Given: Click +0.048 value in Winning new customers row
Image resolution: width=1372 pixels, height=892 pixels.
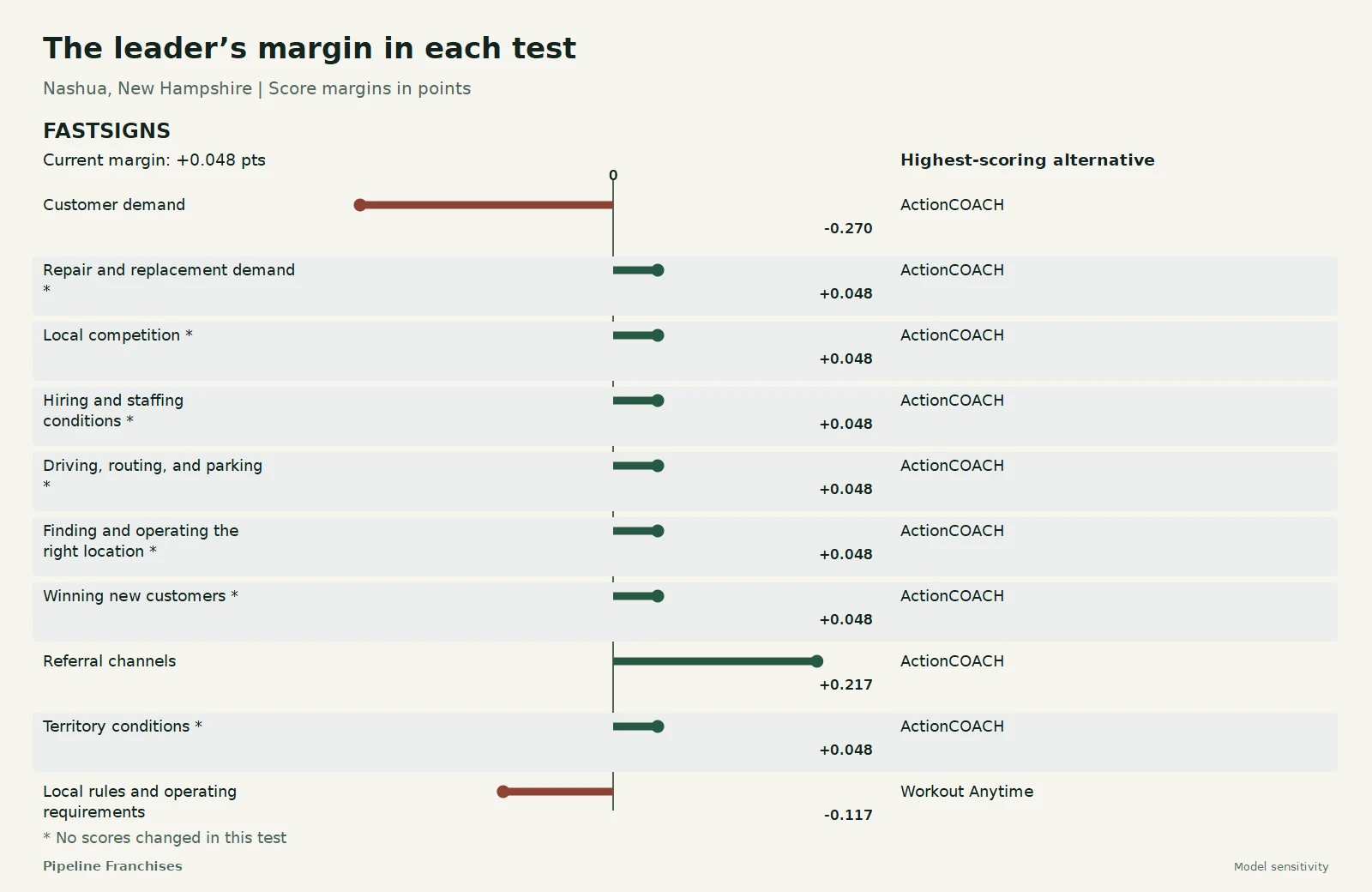Looking at the screenshot, I should [846, 619].
